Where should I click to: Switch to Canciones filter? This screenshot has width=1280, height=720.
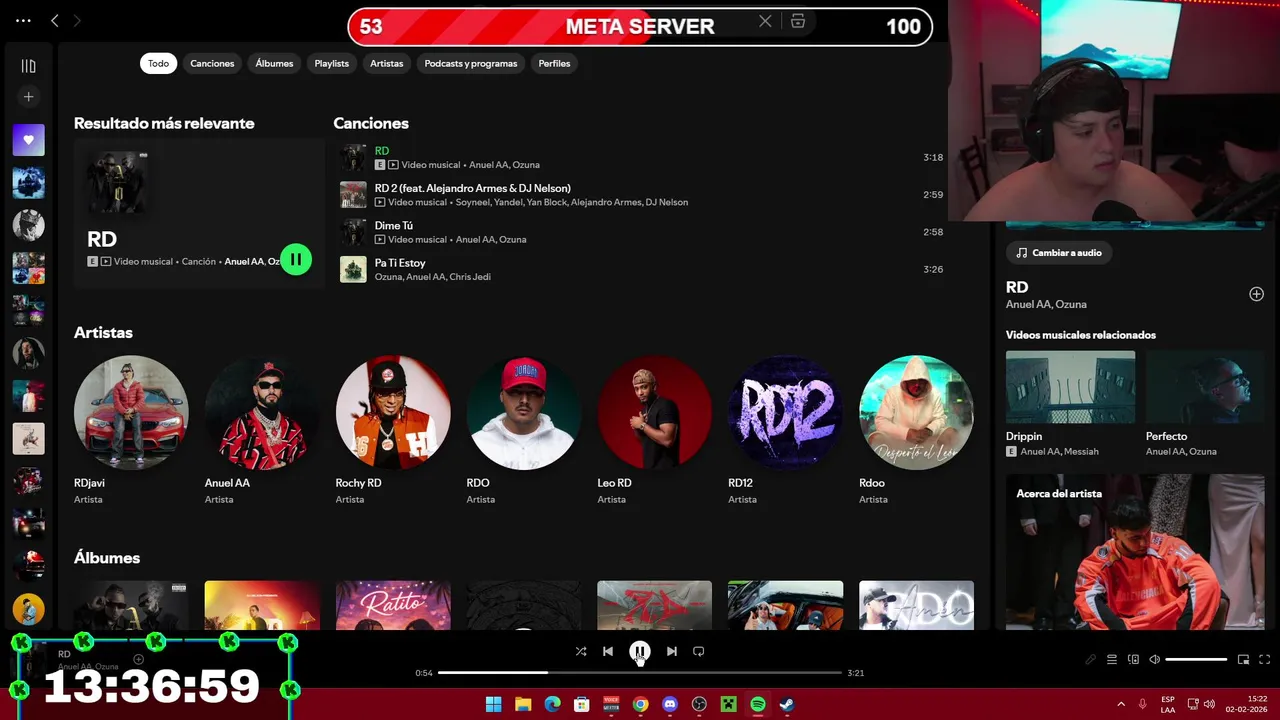click(212, 63)
